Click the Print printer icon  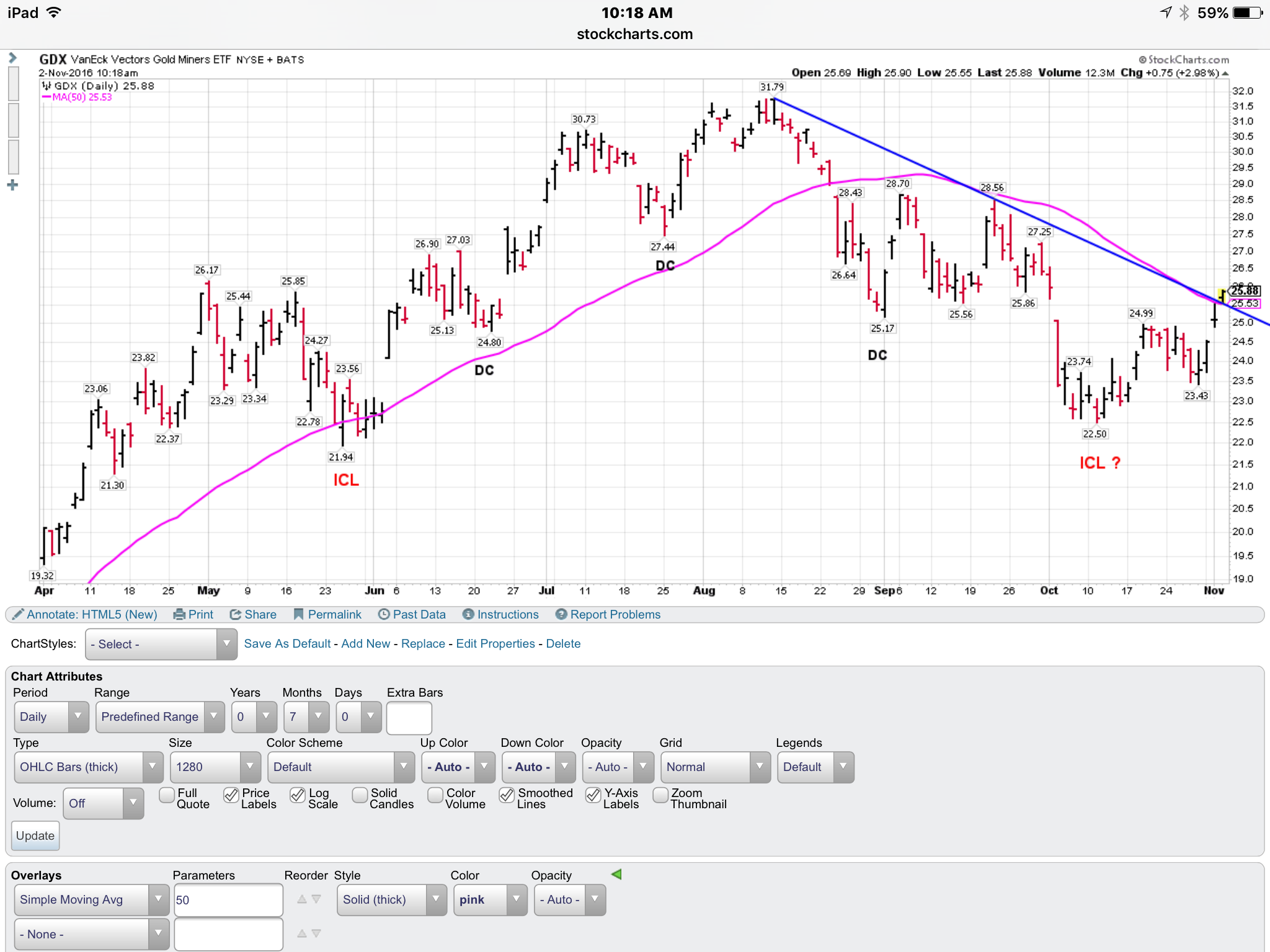[179, 614]
